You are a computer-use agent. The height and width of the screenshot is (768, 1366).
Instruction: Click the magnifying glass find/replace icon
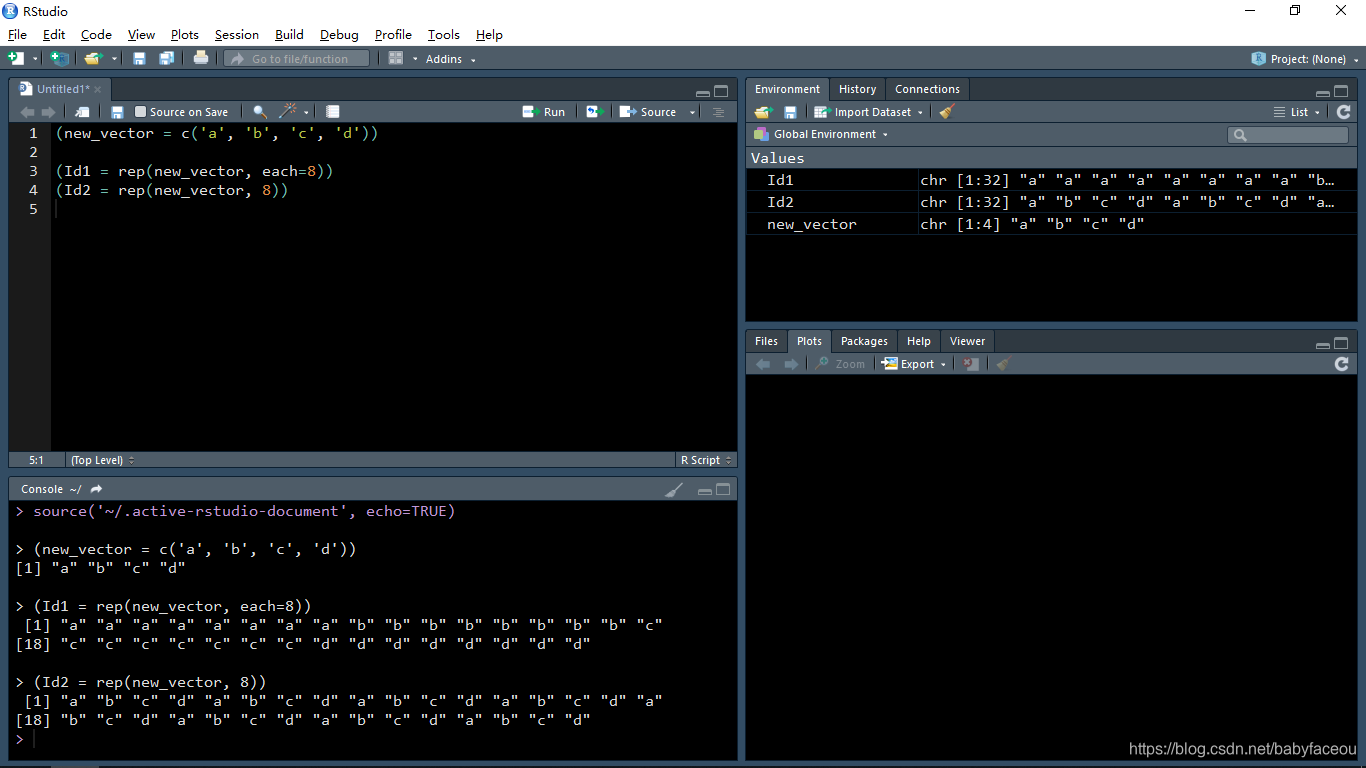coord(259,111)
